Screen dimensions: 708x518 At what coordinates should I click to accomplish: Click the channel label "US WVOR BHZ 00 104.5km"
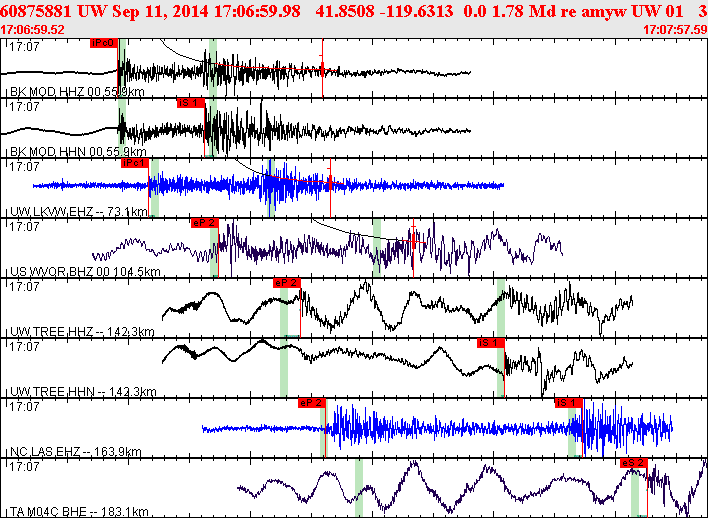(85, 272)
